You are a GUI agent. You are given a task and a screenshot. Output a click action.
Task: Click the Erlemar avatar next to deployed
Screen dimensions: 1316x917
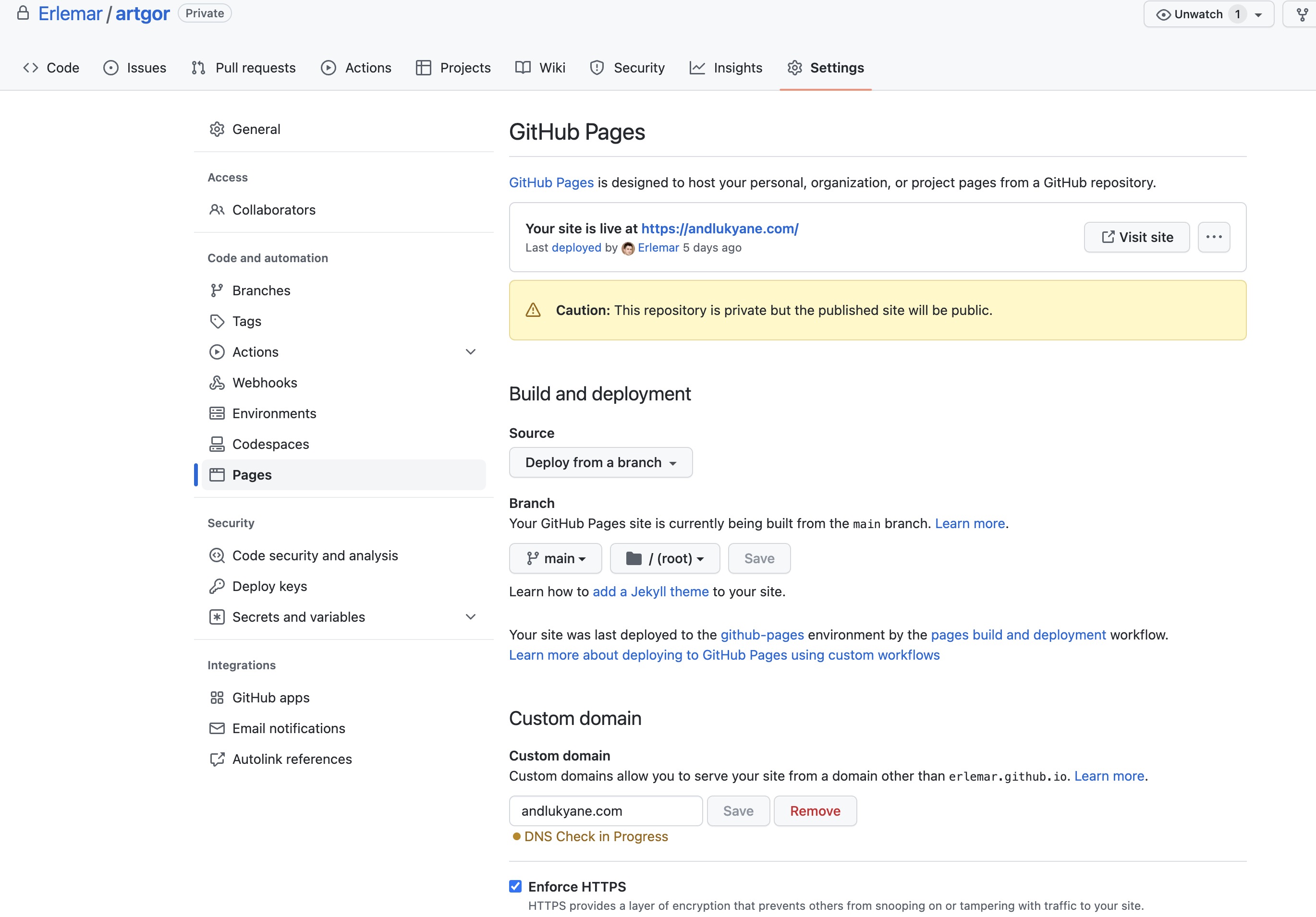tap(628, 248)
